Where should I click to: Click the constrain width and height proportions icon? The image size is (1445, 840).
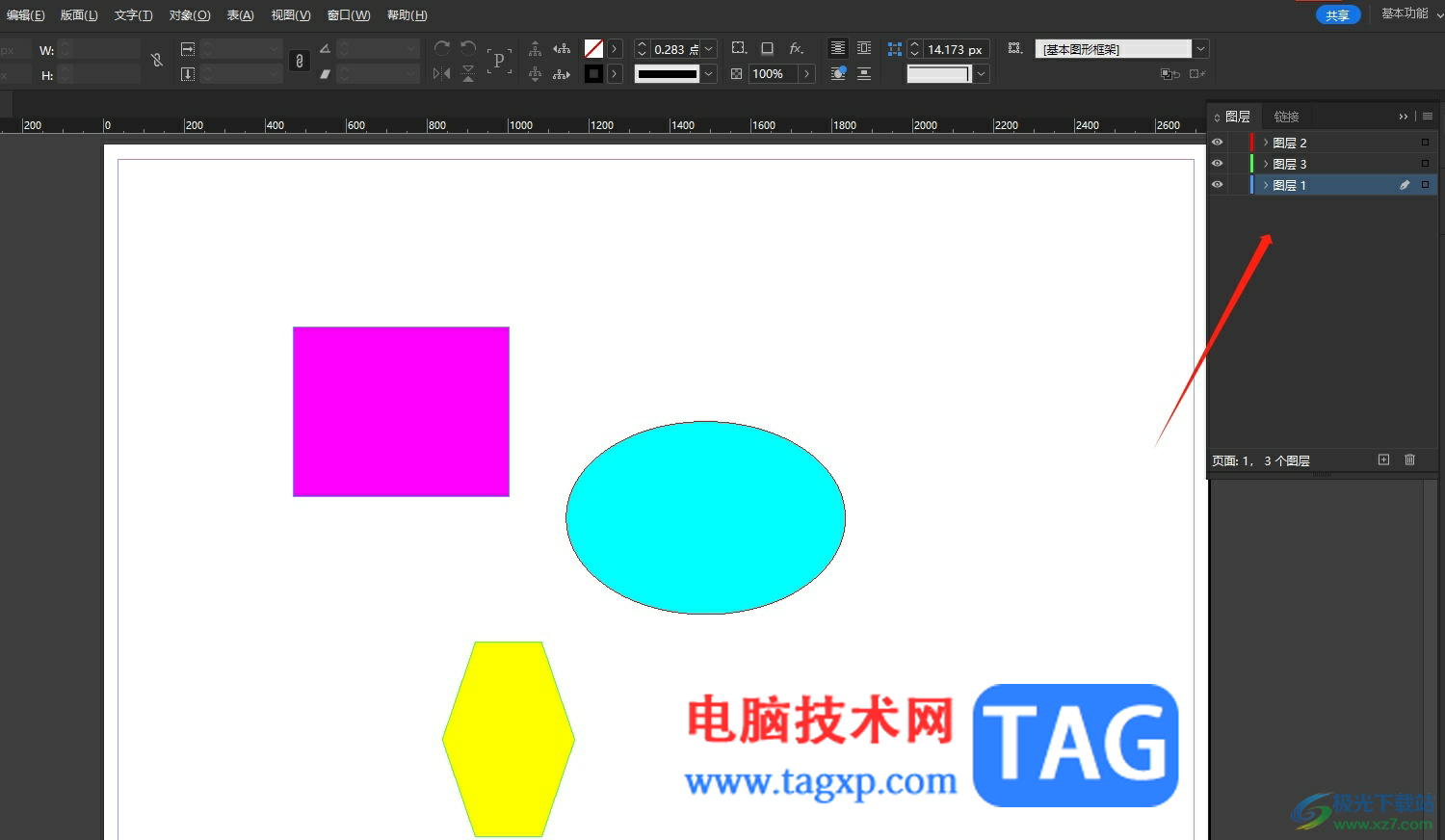point(157,61)
